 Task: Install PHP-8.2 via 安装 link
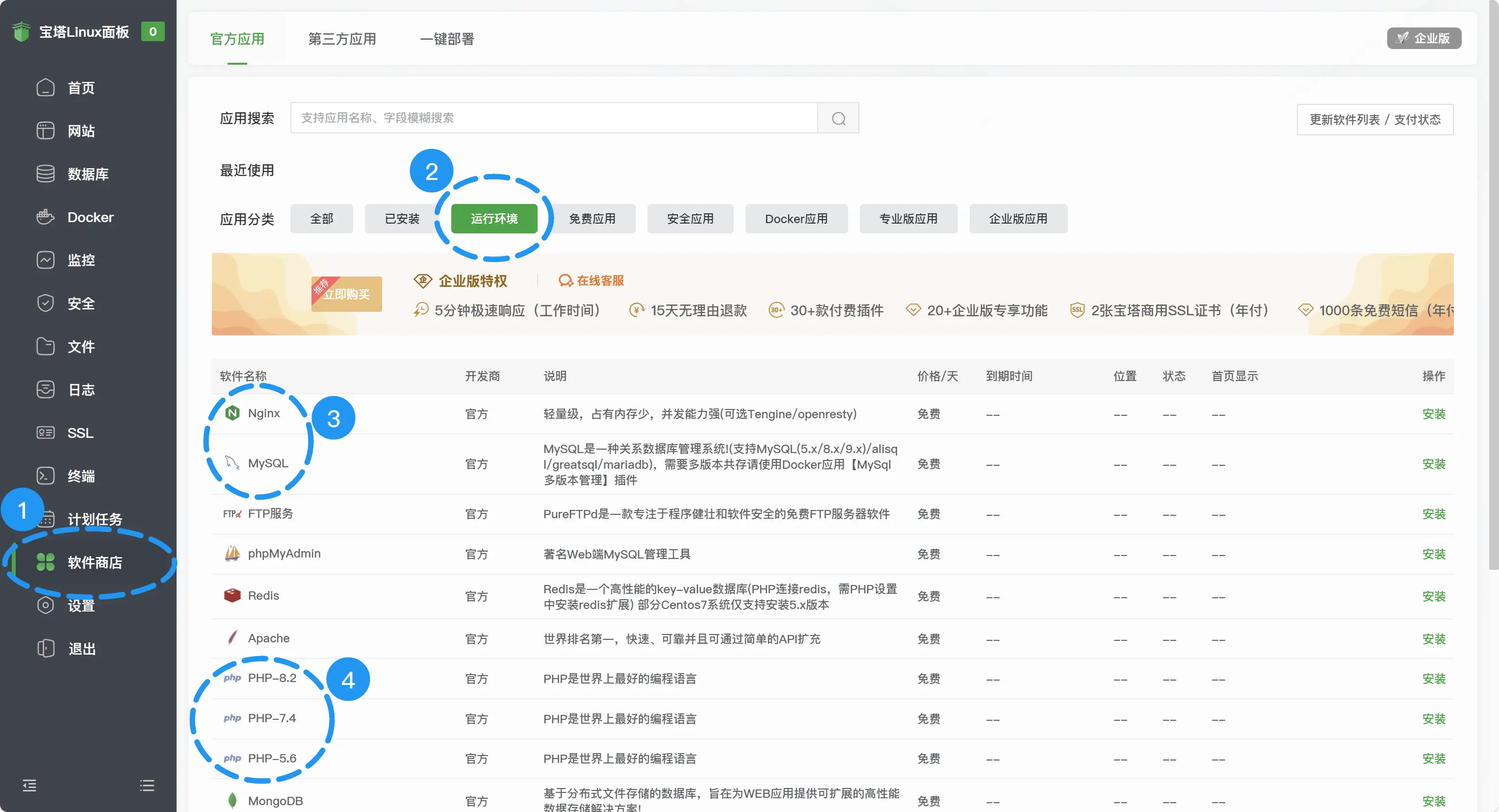point(1434,679)
